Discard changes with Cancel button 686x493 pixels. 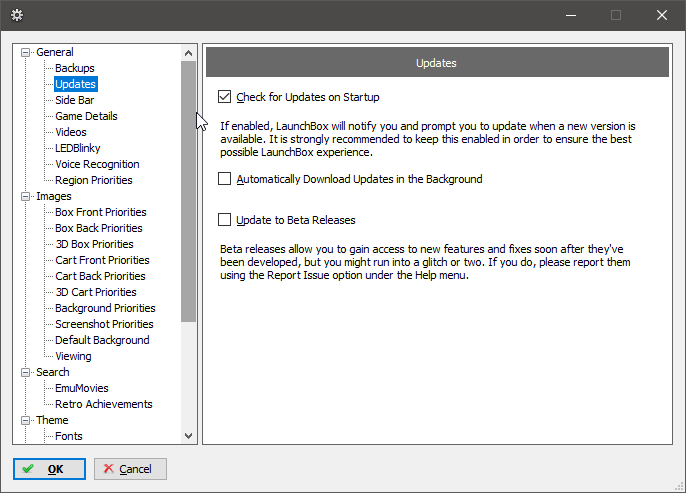(x=130, y=469)
